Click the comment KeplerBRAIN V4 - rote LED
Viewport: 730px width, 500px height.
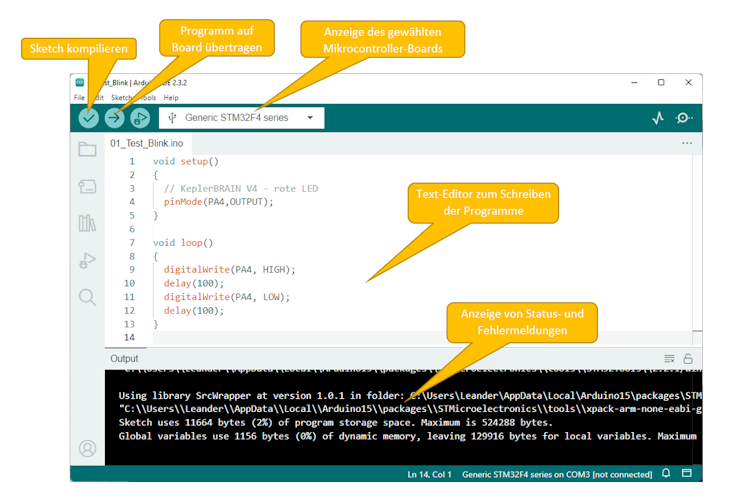click(241, 189)
